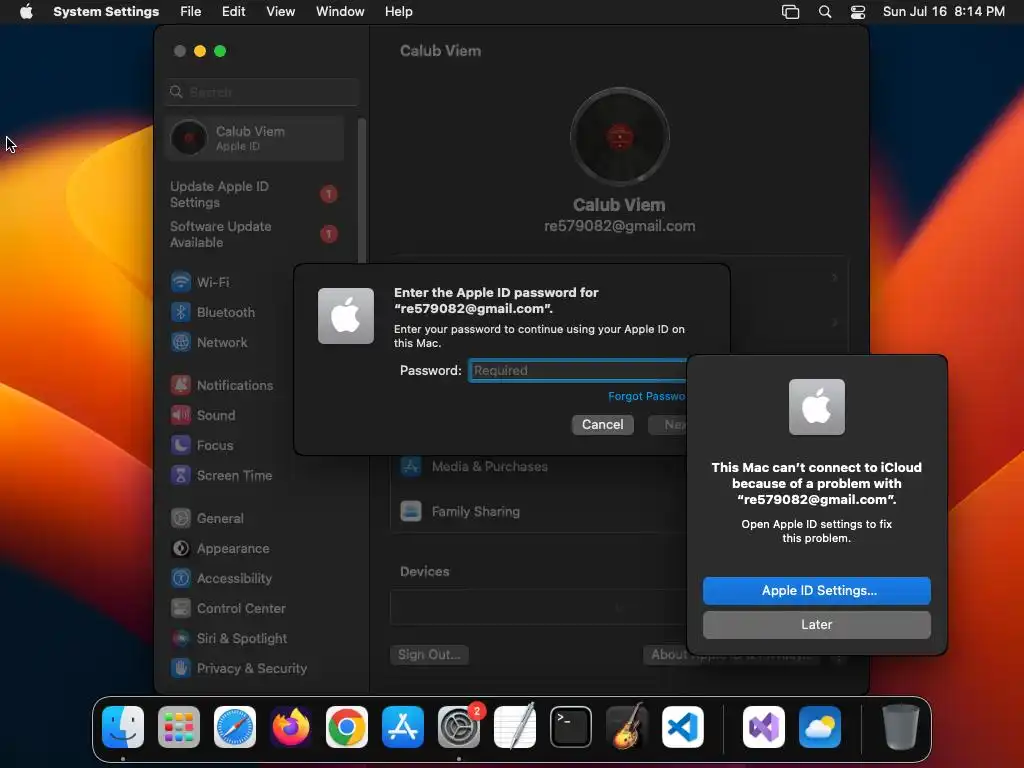1024x768 pixels.
Task: Open the Weather app in Dock
Action: click(820, 727)
